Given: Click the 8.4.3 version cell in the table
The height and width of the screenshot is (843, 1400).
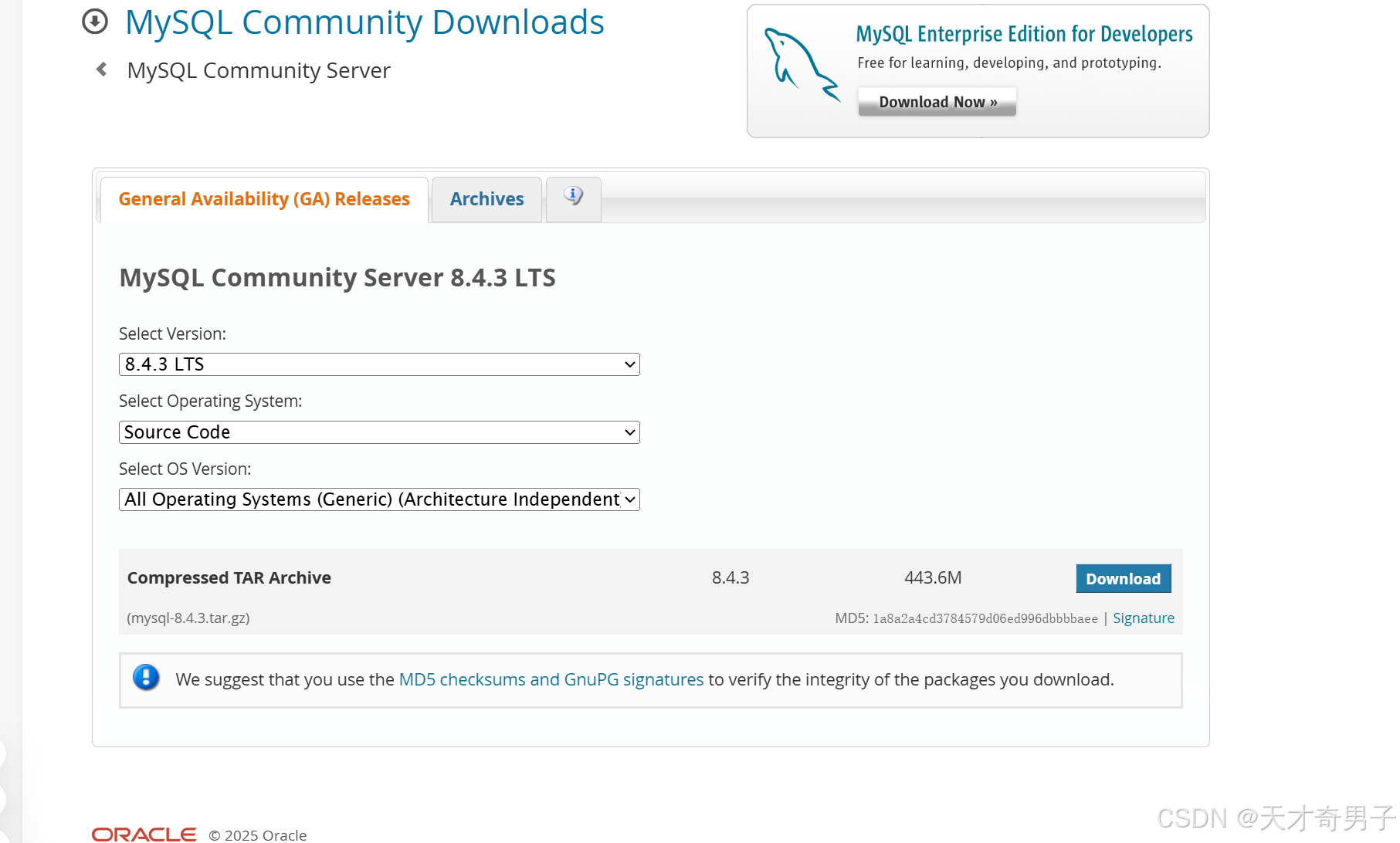Looking at the screenshot, I should click(x=731, y=577).
